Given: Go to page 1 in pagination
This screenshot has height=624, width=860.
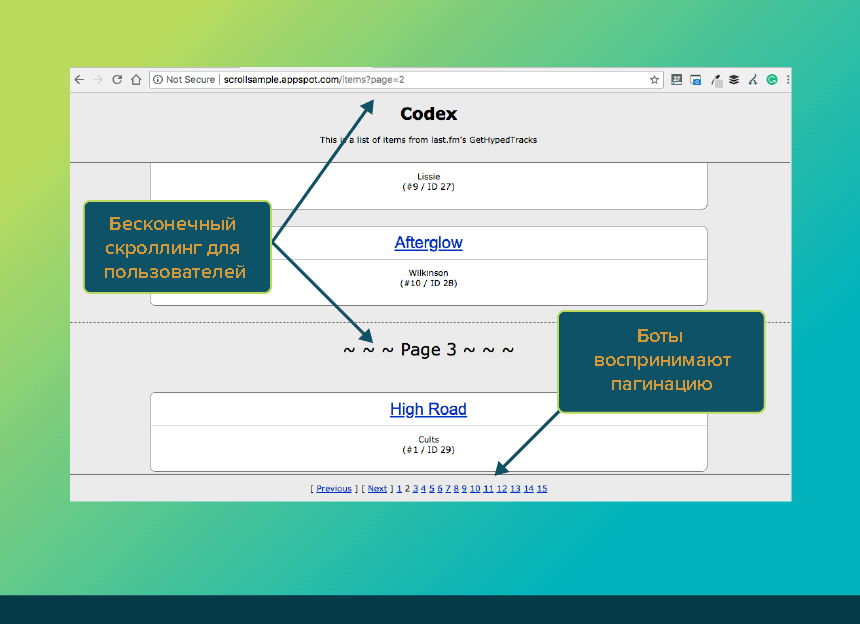Looking at the screenshot, I should (399, 489).
